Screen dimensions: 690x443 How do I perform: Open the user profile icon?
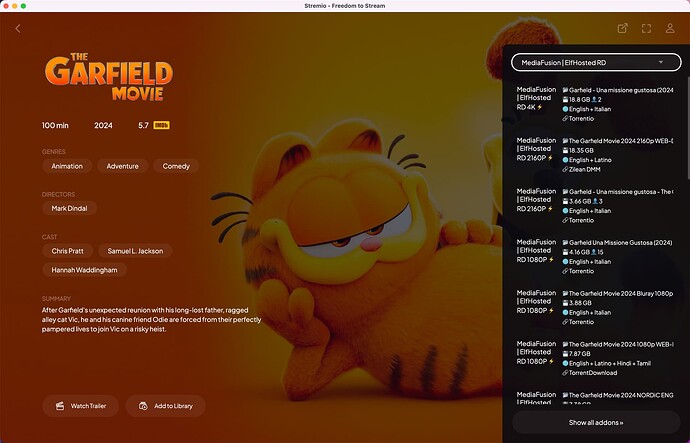click(670, 29)
